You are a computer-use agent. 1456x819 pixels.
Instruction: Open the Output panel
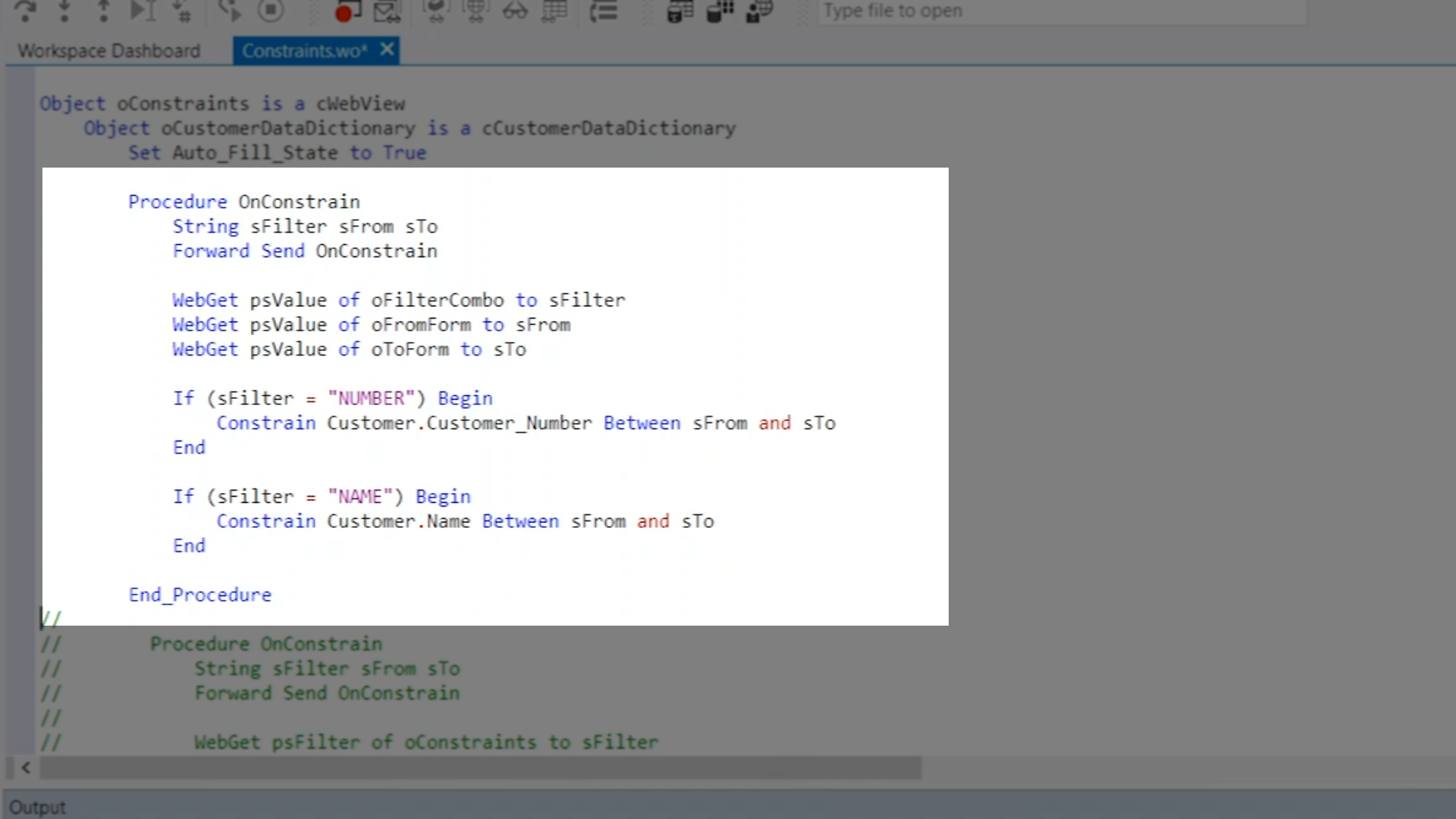[x=38, y=807]
